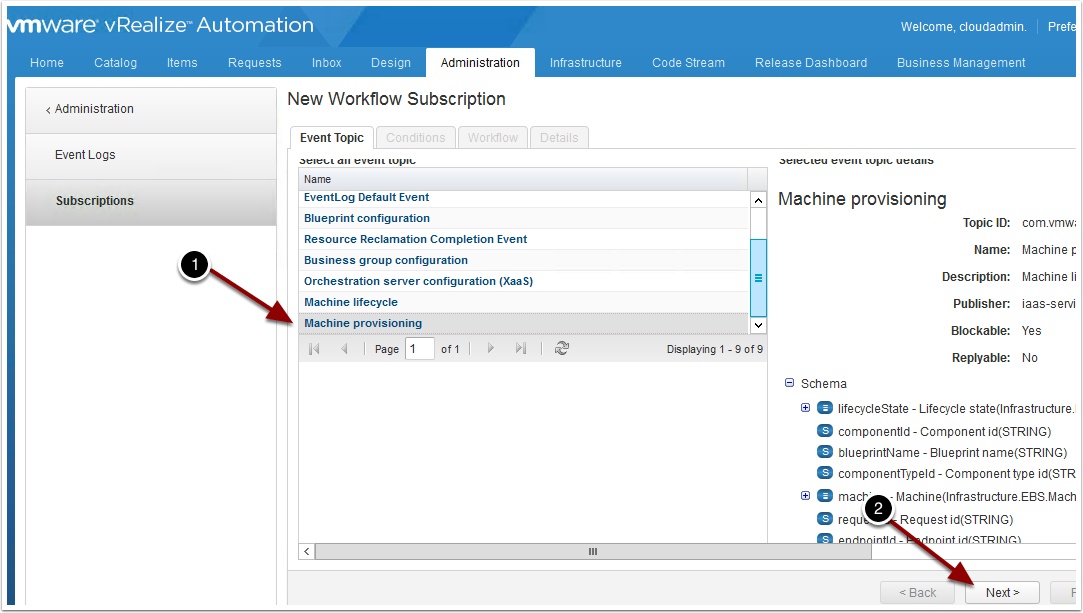Click the blueprintName - Blueprint name(STRING) row

pos(952,453)
